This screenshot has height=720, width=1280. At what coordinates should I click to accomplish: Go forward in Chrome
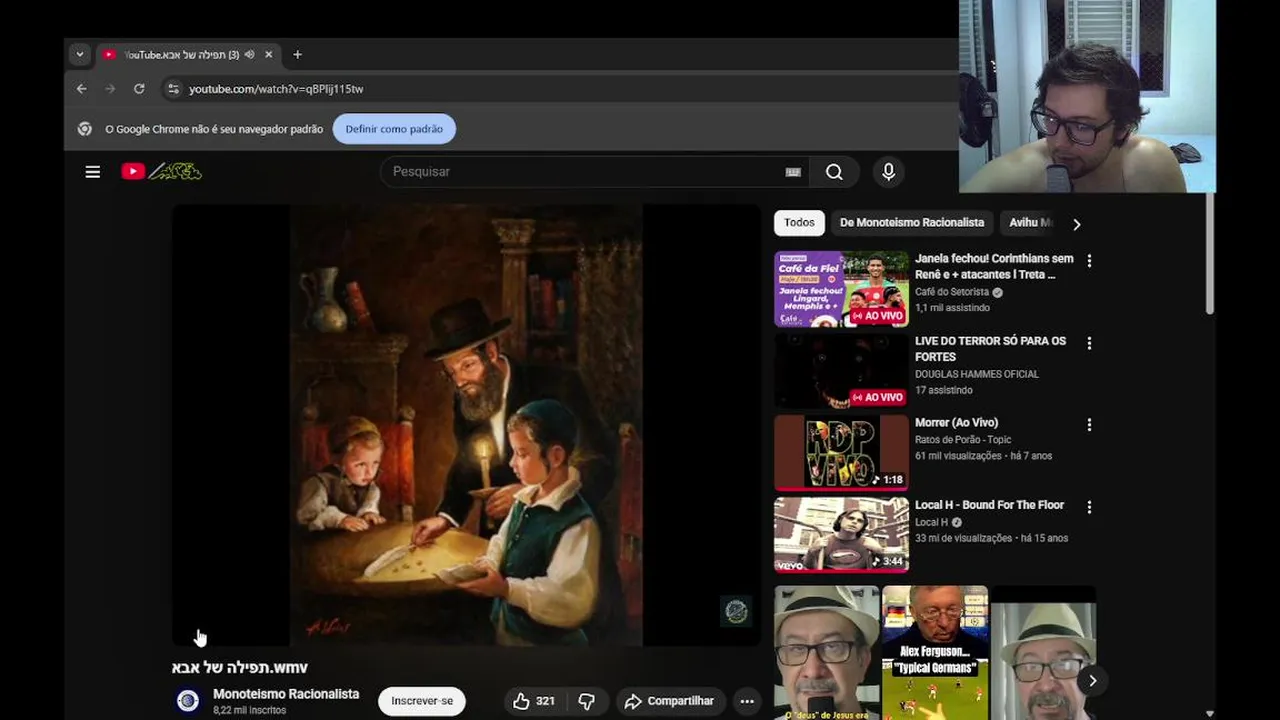coord(110,89)
